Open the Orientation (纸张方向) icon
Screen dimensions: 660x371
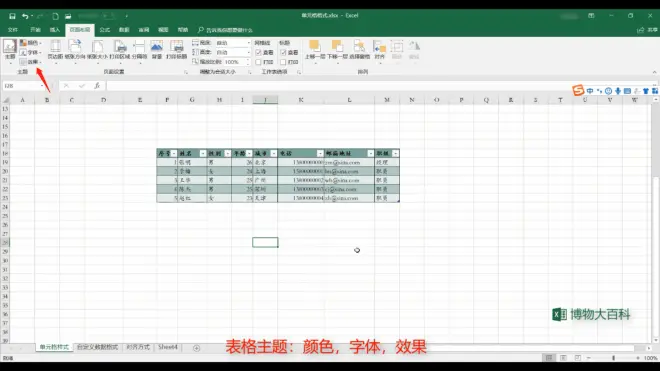coord(75,51)
